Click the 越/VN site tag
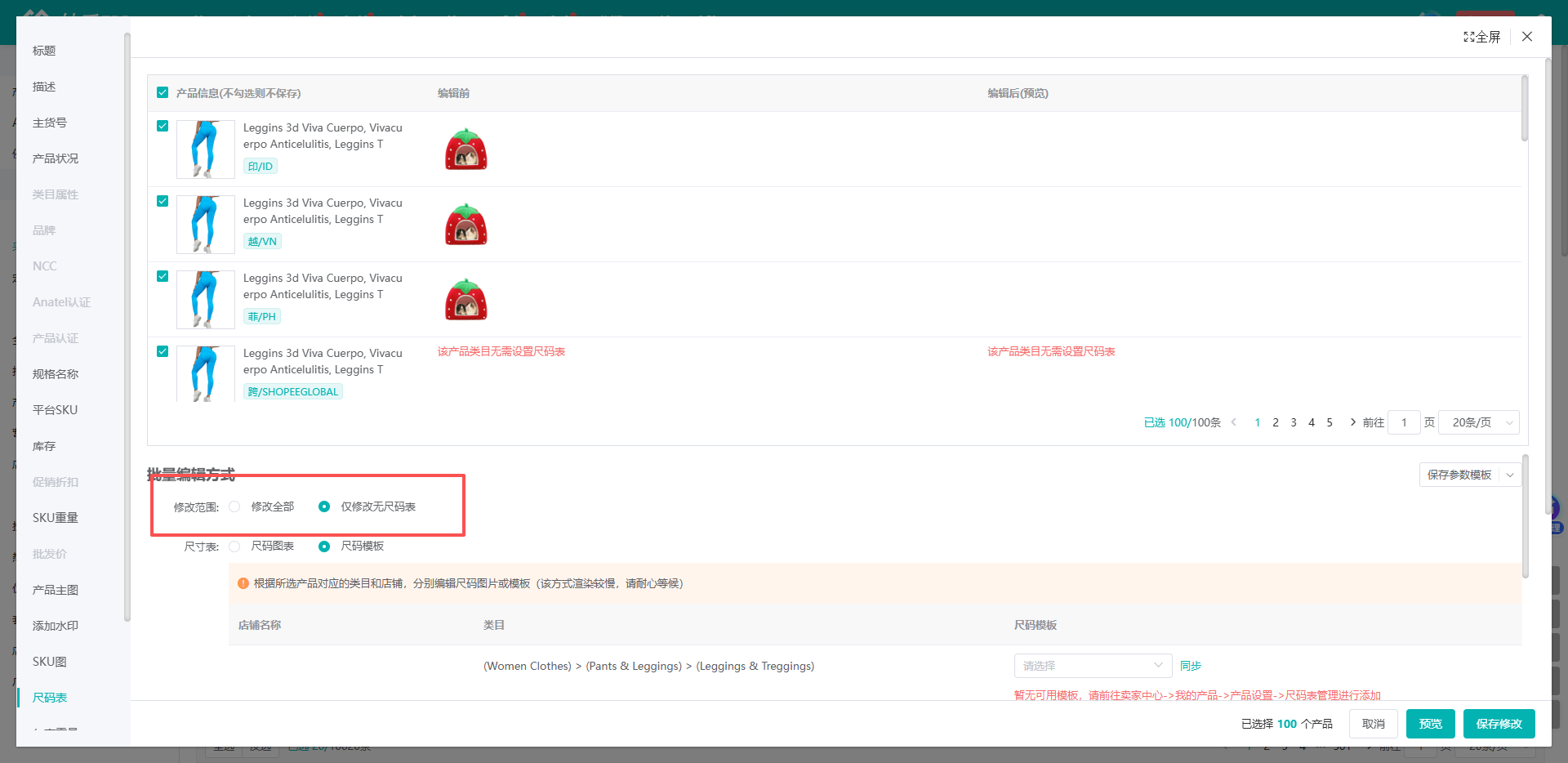This screenshot has width=1568, height=763. (x=262, y=241)
